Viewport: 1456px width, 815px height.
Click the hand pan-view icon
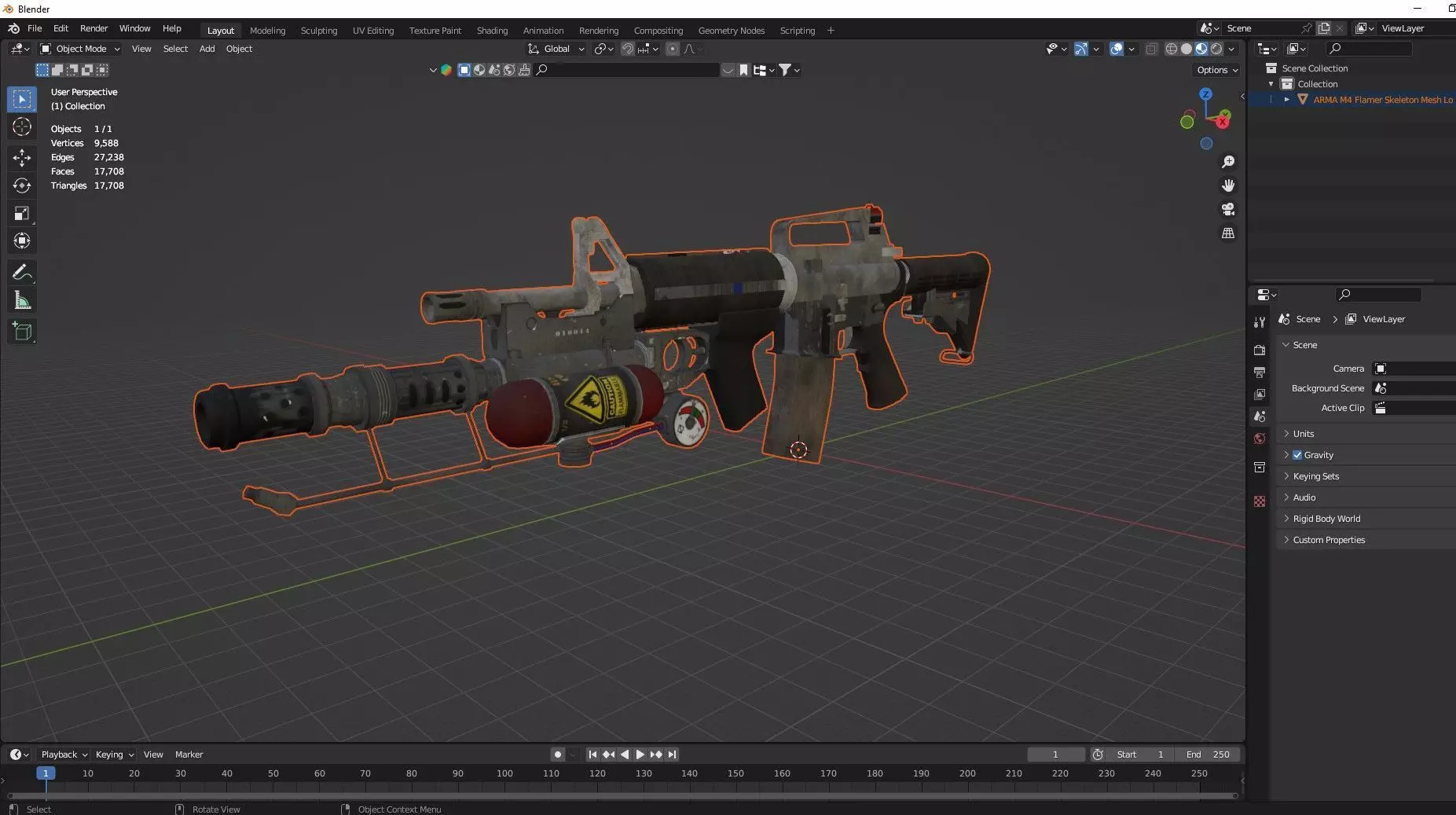click(x=1228, y=185)
